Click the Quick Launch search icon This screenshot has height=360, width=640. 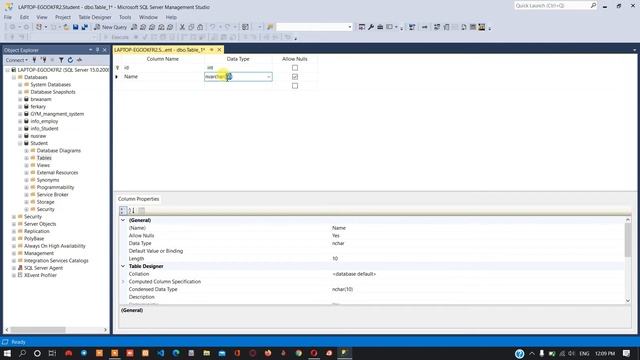593,5
